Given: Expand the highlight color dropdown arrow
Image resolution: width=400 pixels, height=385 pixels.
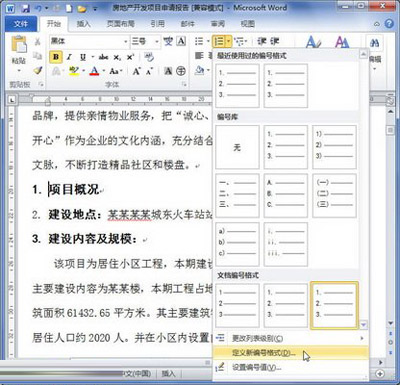Looking at the screenshot, I should (x=83, y=71).
